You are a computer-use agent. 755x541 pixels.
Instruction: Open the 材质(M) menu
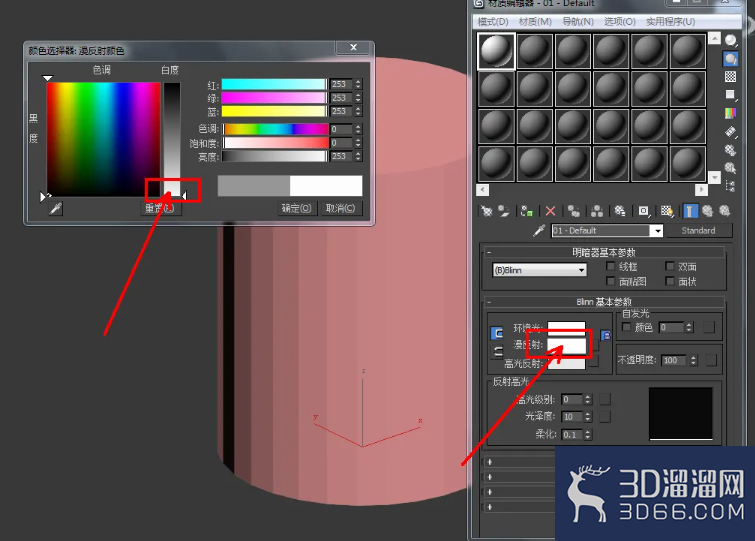point(535,22)
